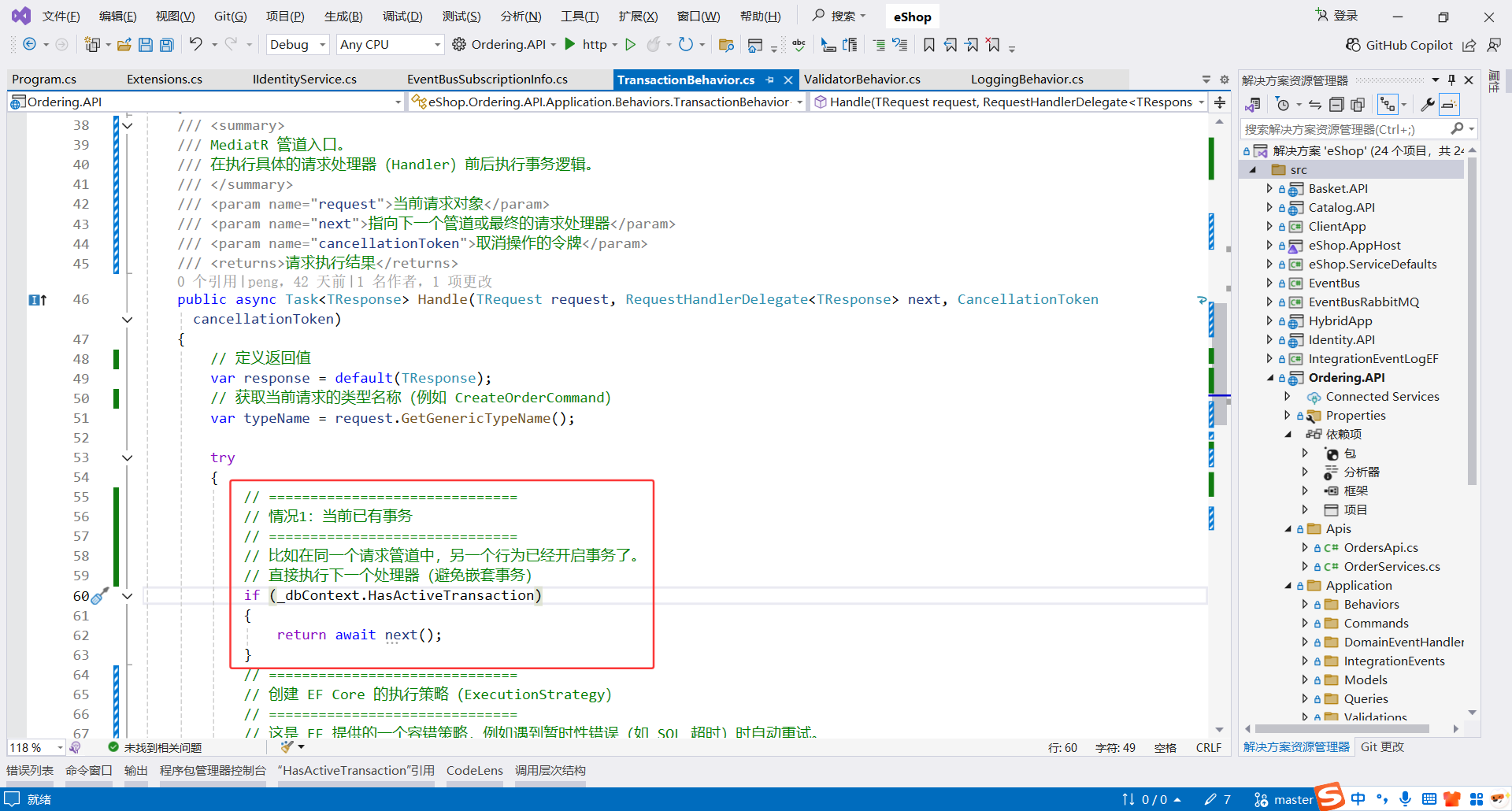Click the 未找到相关问题 status indicator
Screen dimensions: 1512x811
(x=155, y=747)
